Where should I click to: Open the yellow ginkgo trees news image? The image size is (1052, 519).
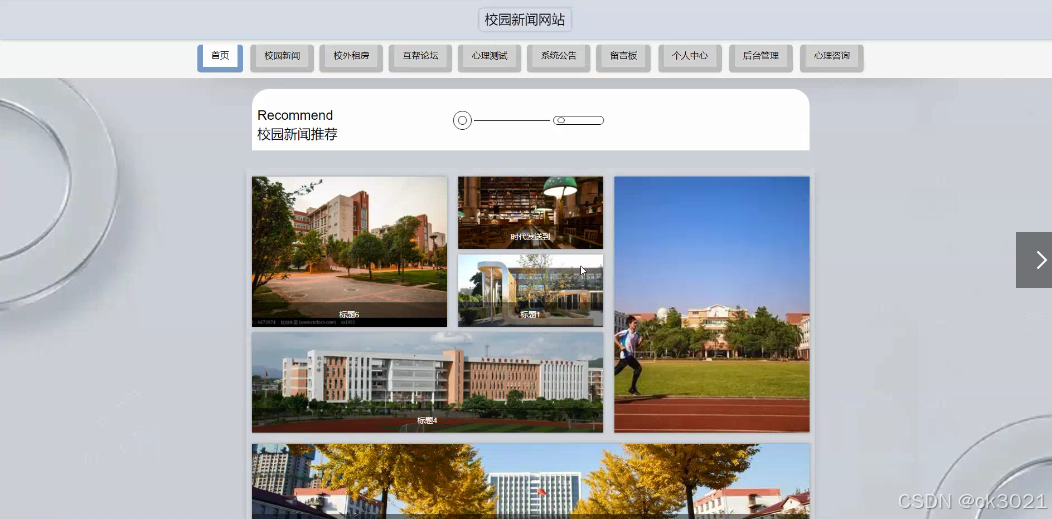tap(531, 481)
